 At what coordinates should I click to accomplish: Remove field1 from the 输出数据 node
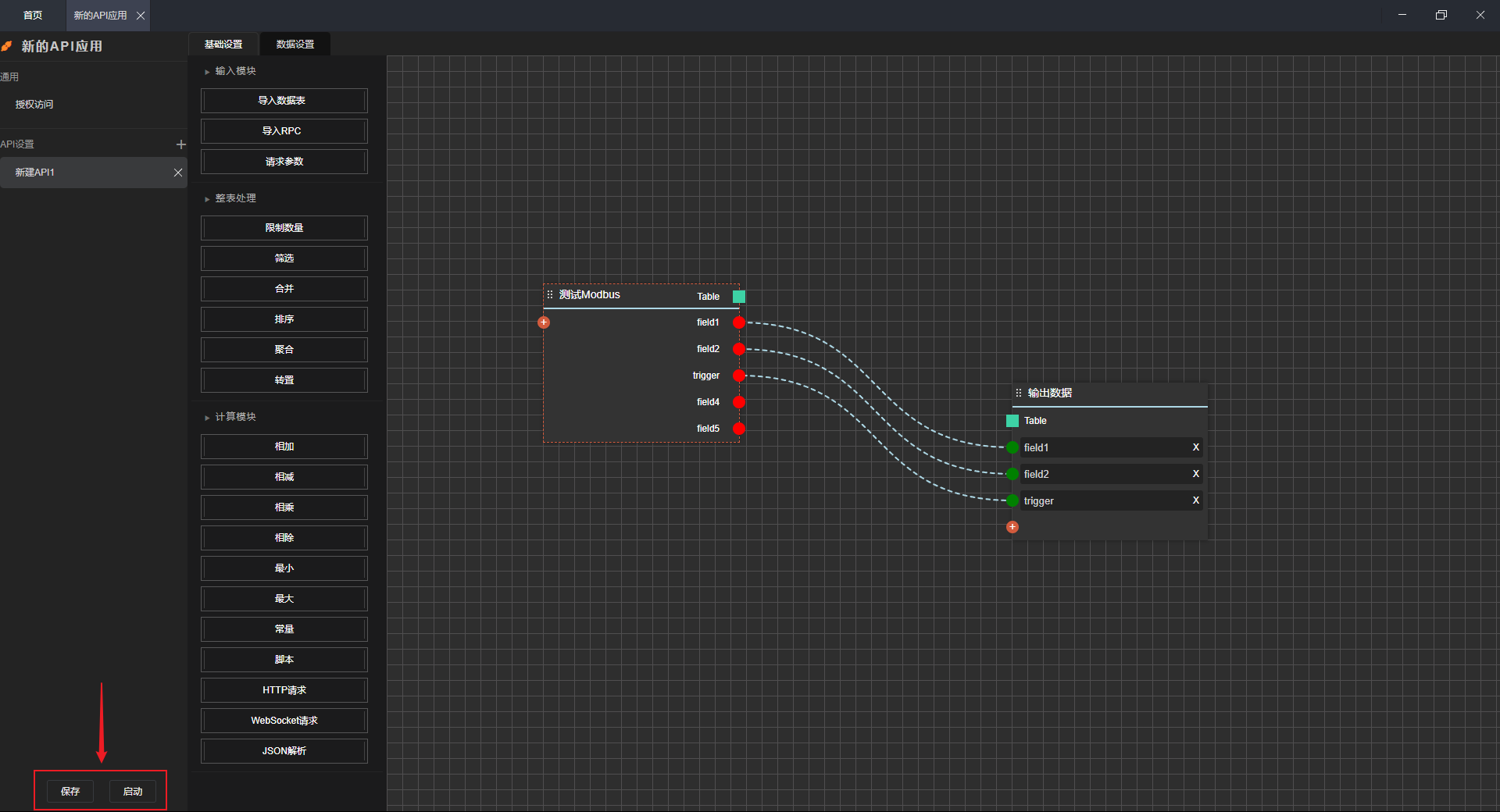1195,447
